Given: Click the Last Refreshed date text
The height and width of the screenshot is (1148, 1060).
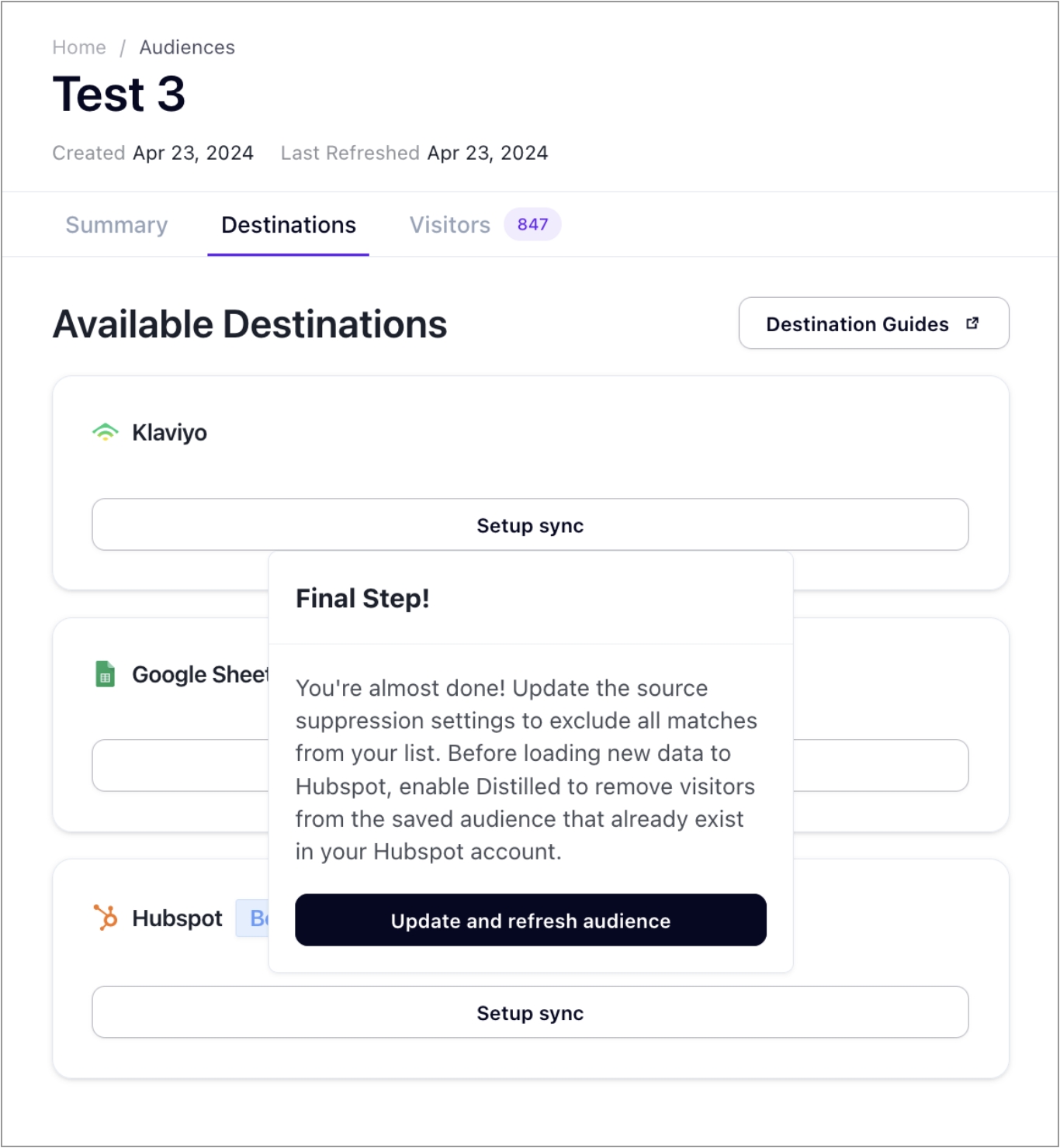Looking at the screenshot, I should [487, 153].
